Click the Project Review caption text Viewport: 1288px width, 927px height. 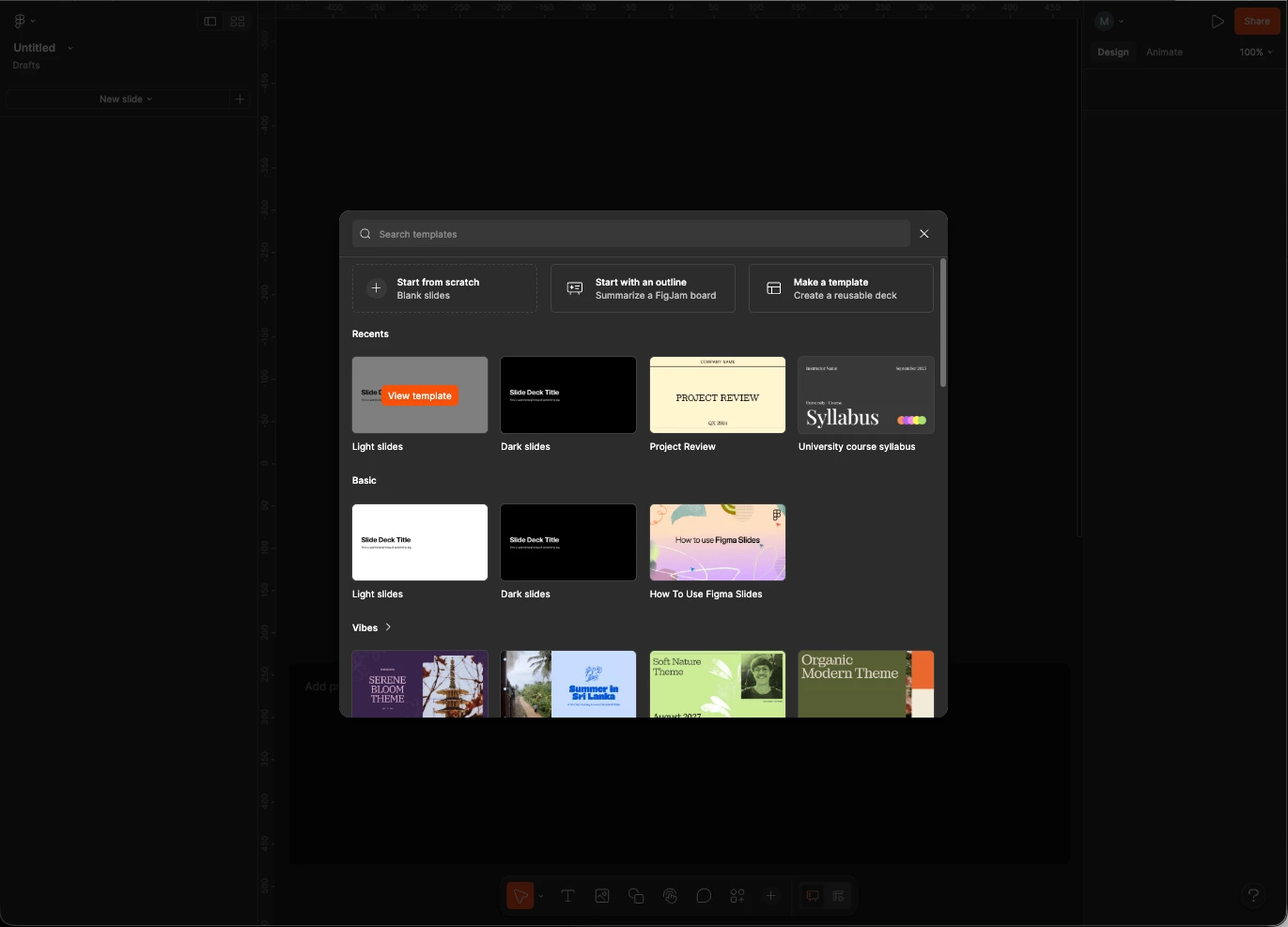pos(683,447)
